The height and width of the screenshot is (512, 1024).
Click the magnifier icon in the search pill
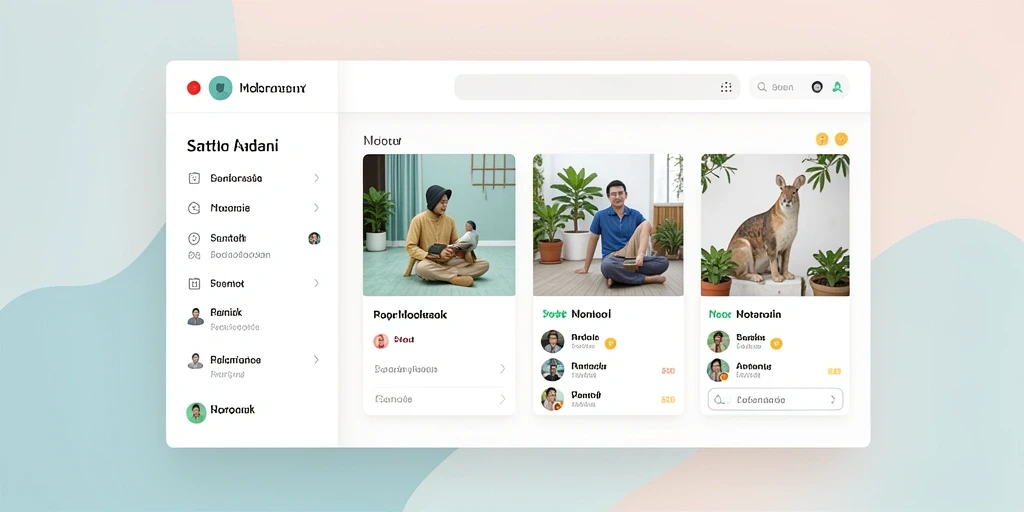[761, 87]
